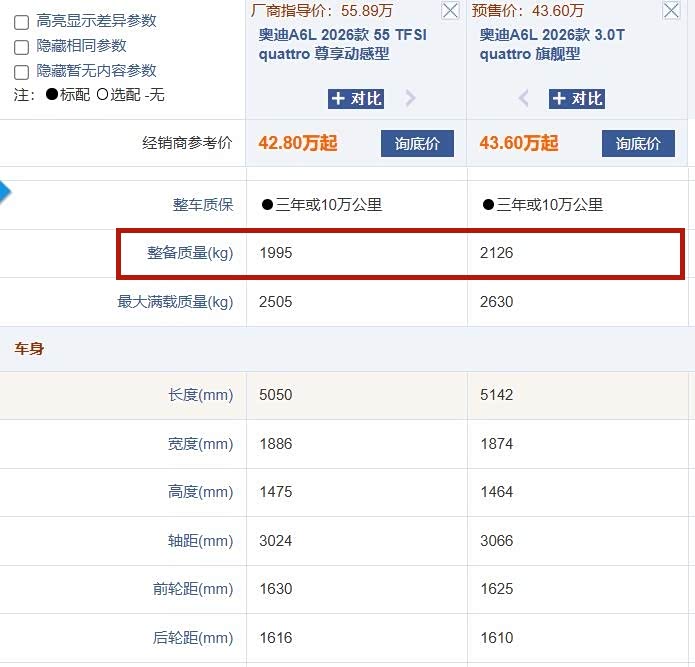Click the 43.60万起 dealer price

click(x=519, y=143)
